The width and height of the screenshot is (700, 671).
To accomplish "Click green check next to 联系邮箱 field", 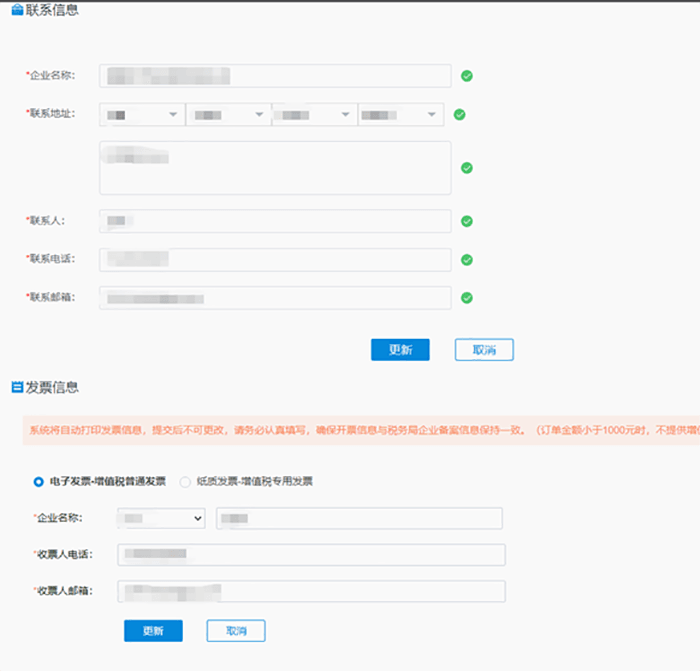I will coord(467,298).
